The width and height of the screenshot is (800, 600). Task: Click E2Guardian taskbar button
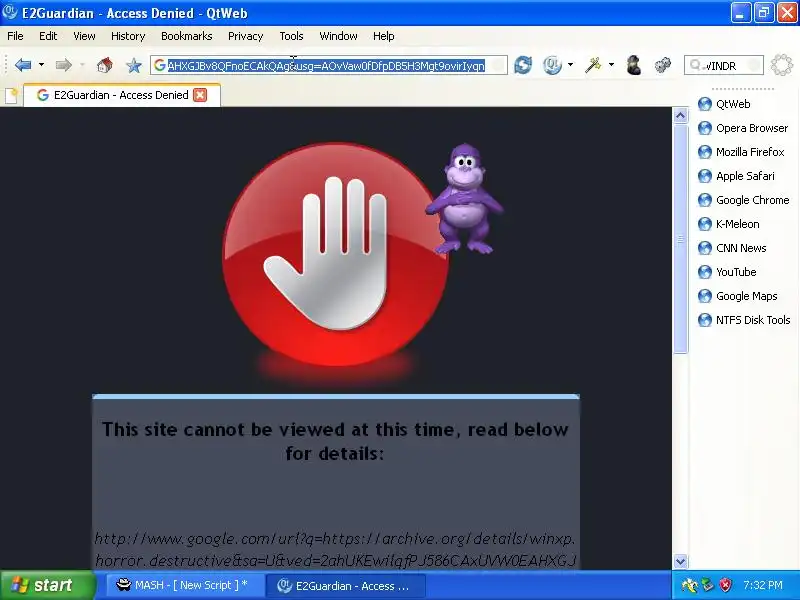point(345,586)
